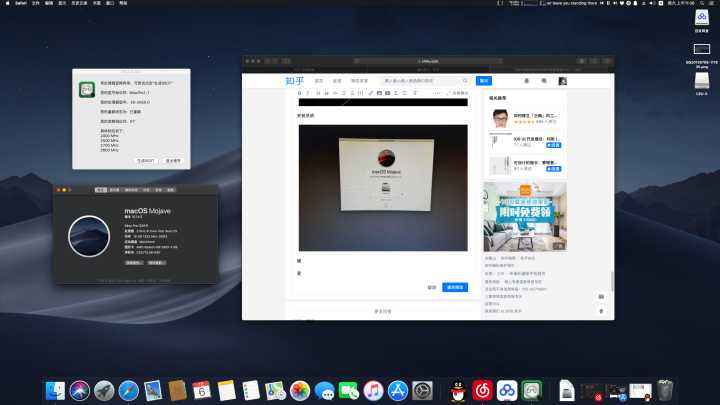This screenshot has height=405, width=720.
Task: Select the first tab in About This Mac
Action: pyautogui.click(x=101, y=190)
